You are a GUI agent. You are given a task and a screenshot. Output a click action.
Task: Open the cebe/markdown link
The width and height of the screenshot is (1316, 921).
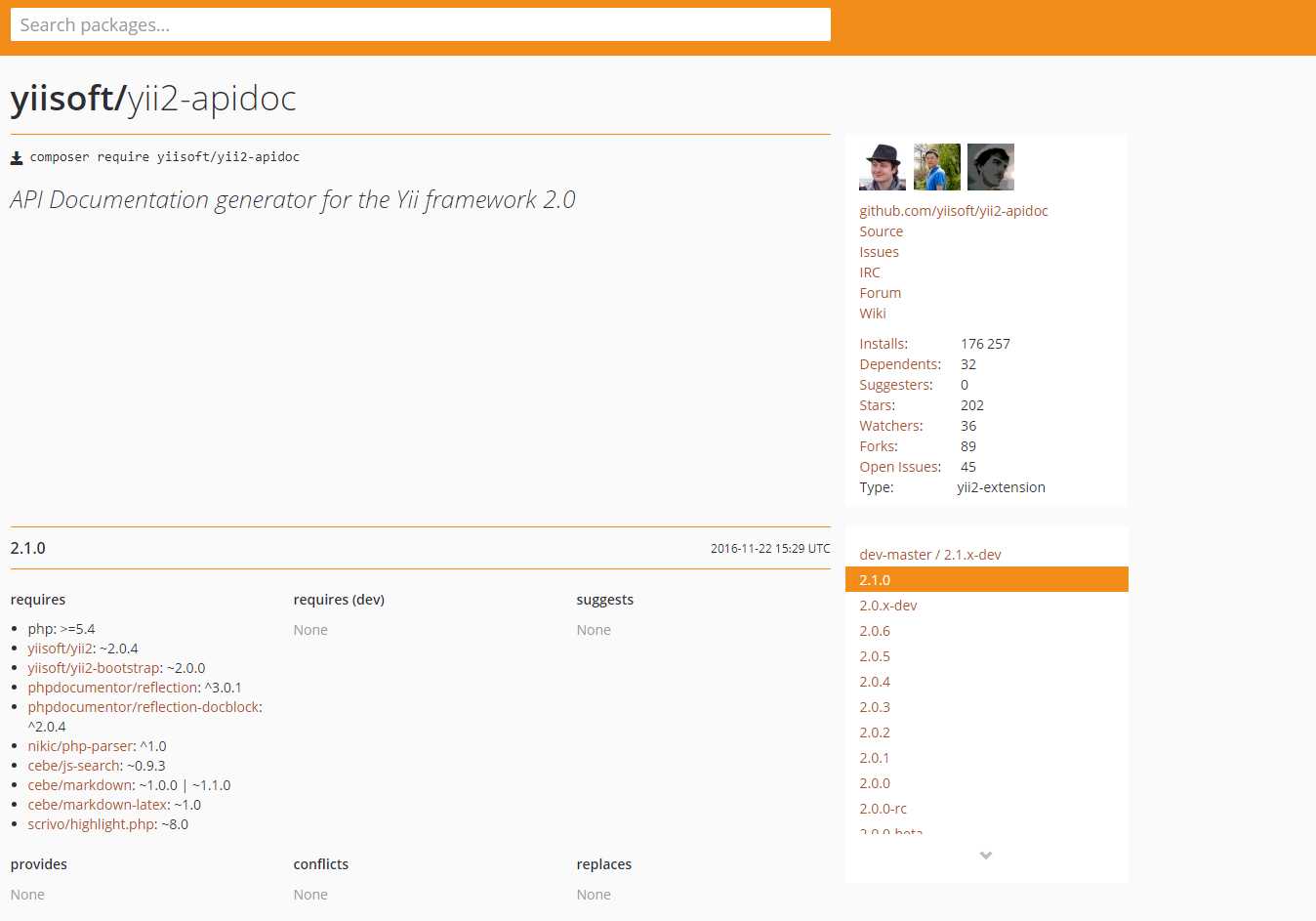tap(79, 785)
